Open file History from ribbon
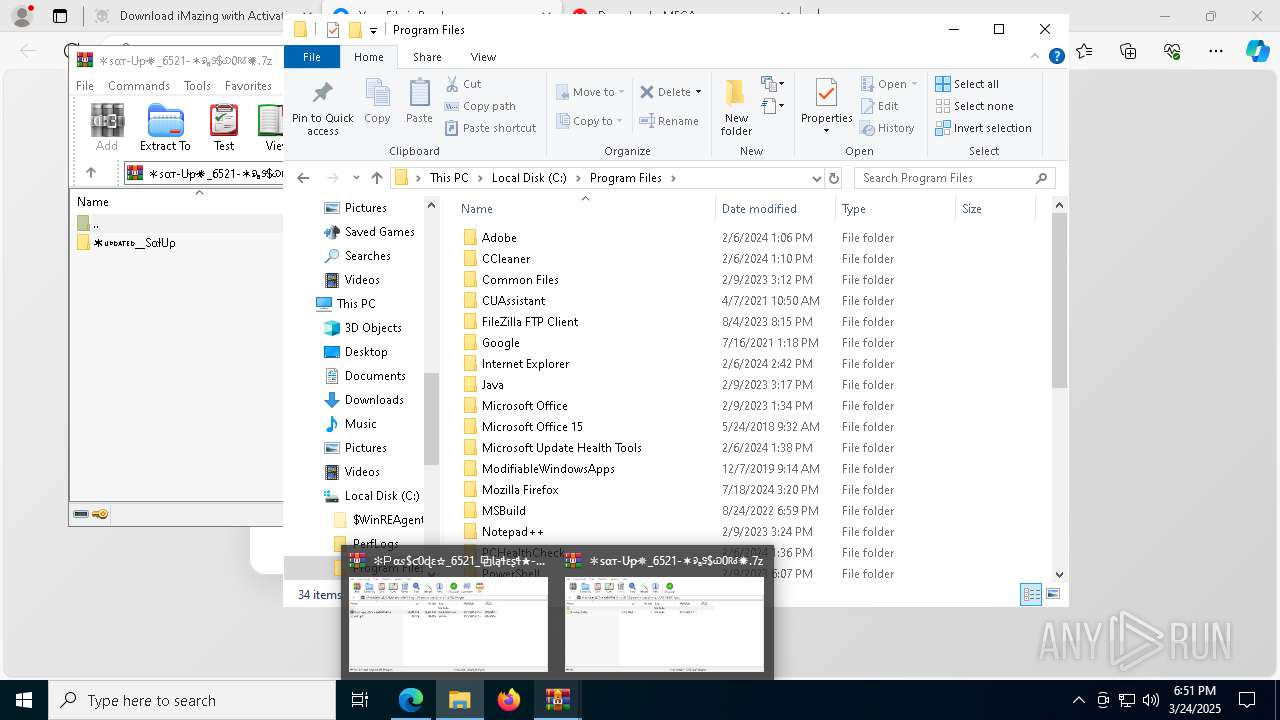 point(887,128)
